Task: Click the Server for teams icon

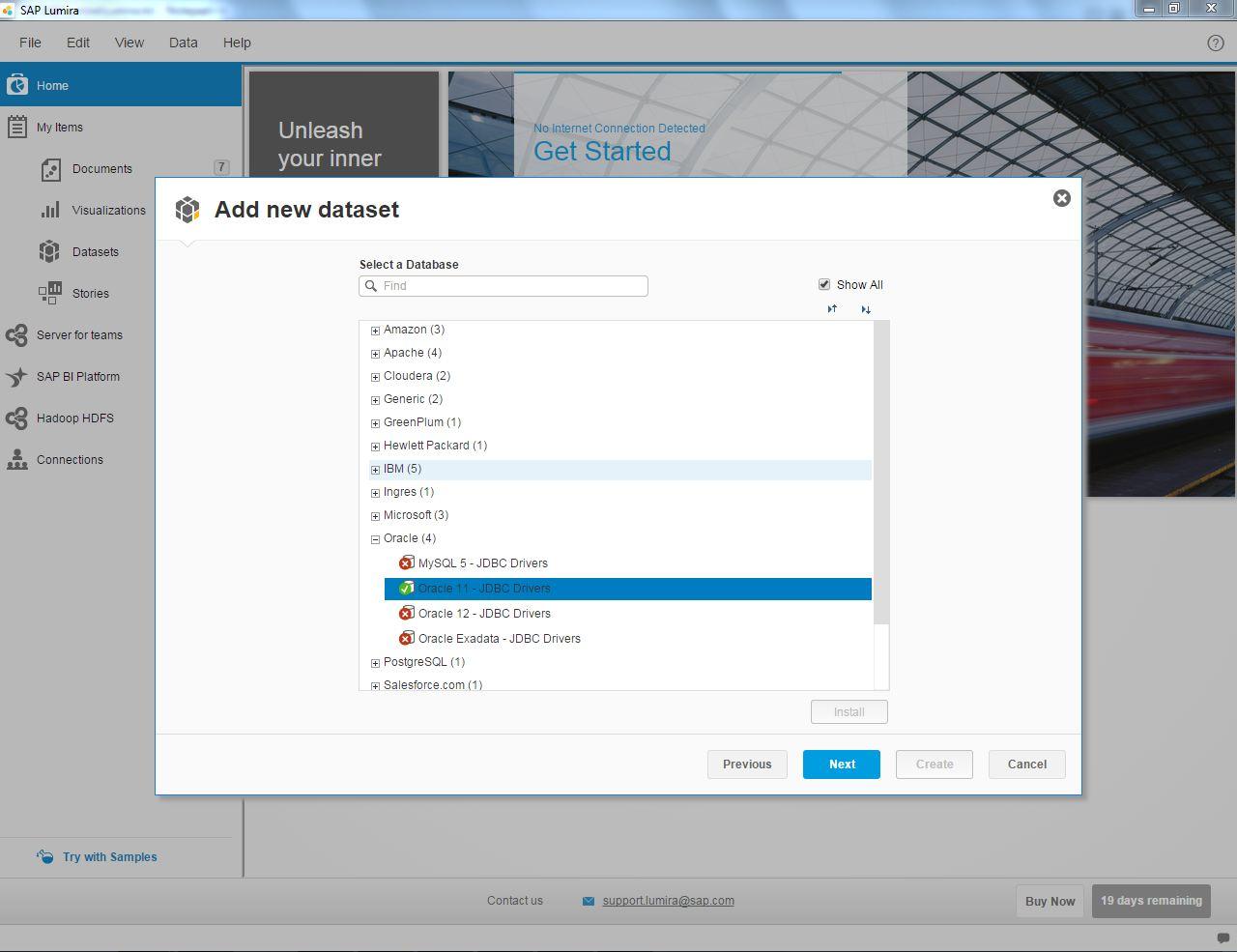Action: click(x=16, y=334)
